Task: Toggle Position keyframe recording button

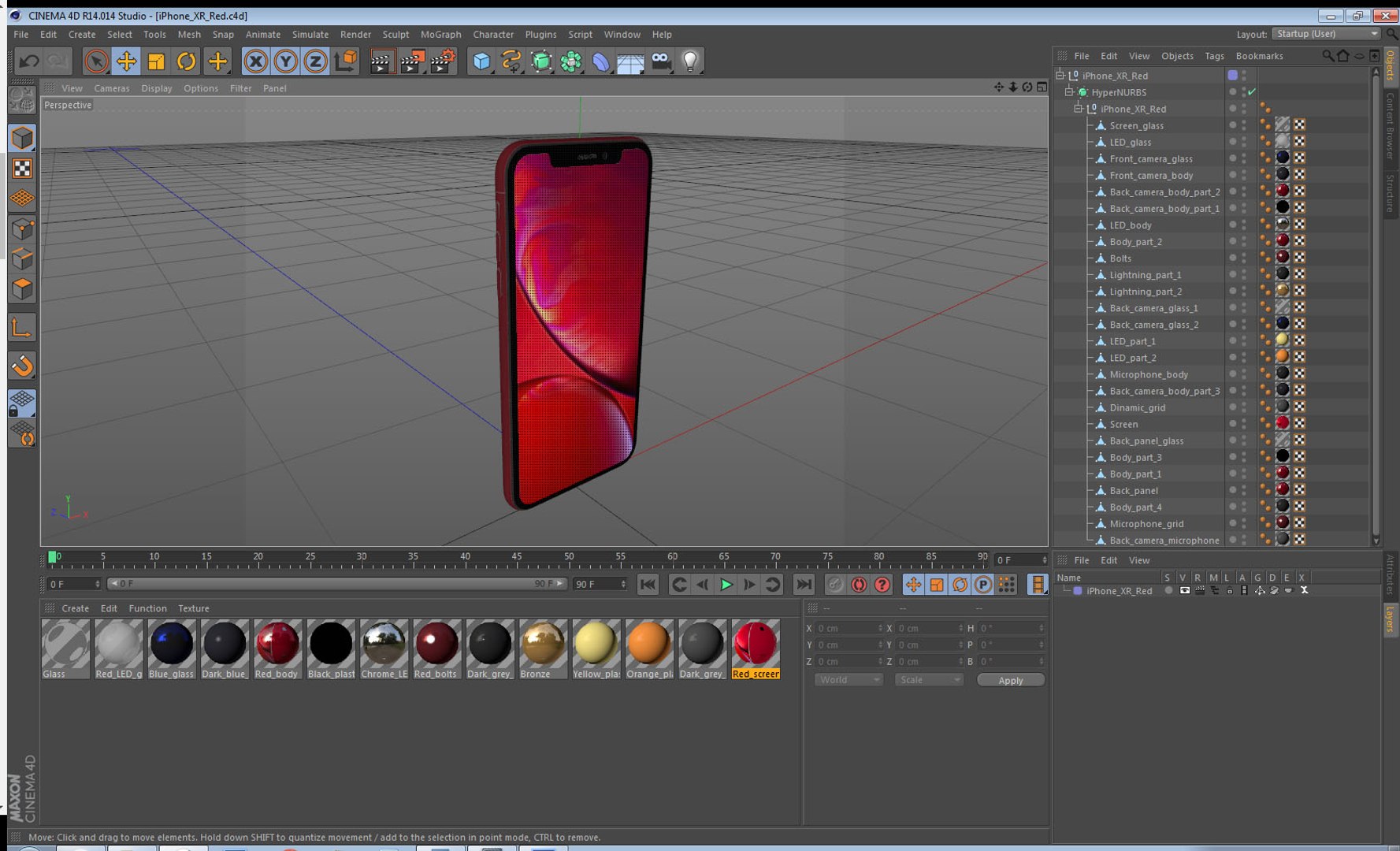Action: point(913,585)
